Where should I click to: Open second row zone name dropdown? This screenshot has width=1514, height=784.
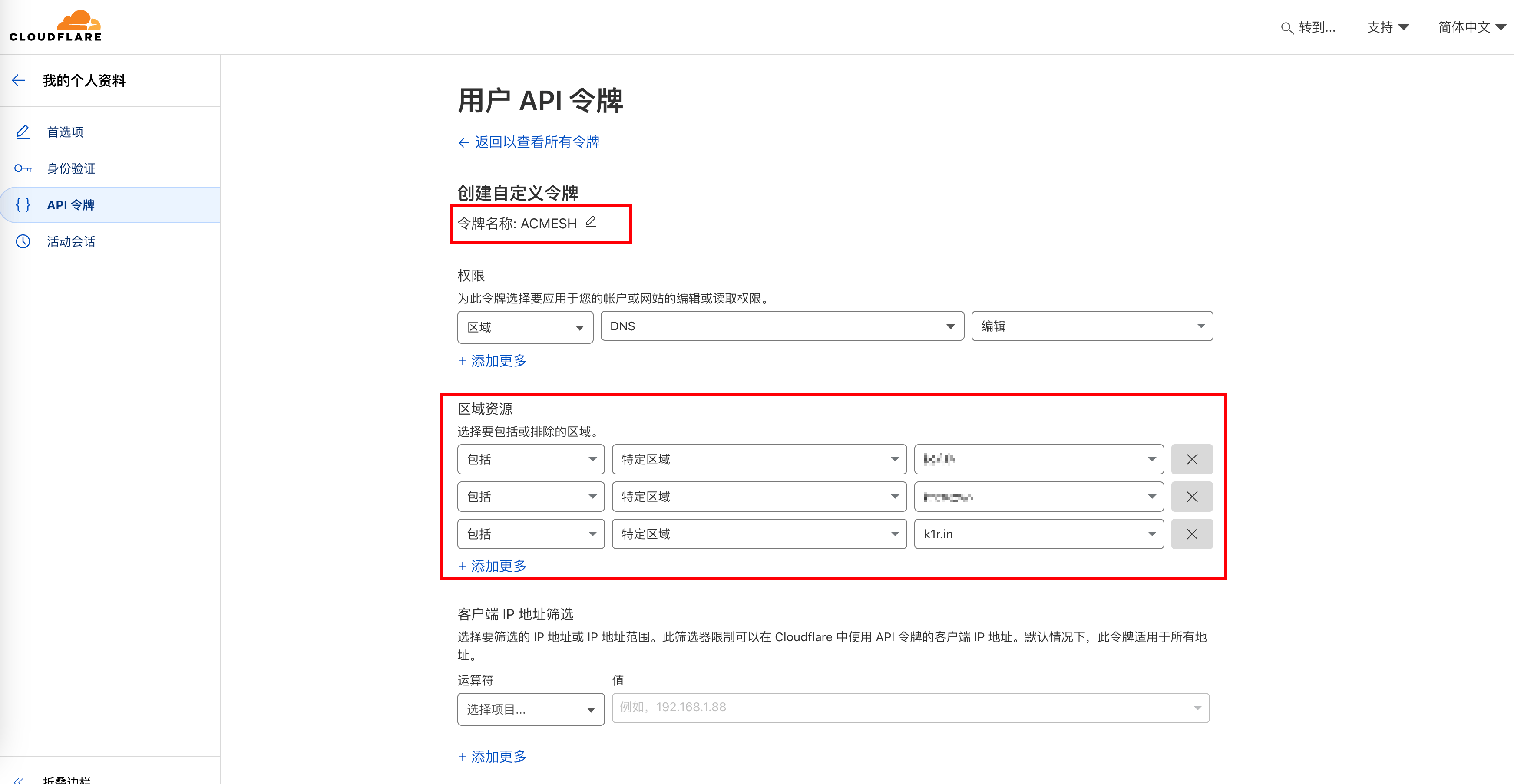[x=1038, y=497]
